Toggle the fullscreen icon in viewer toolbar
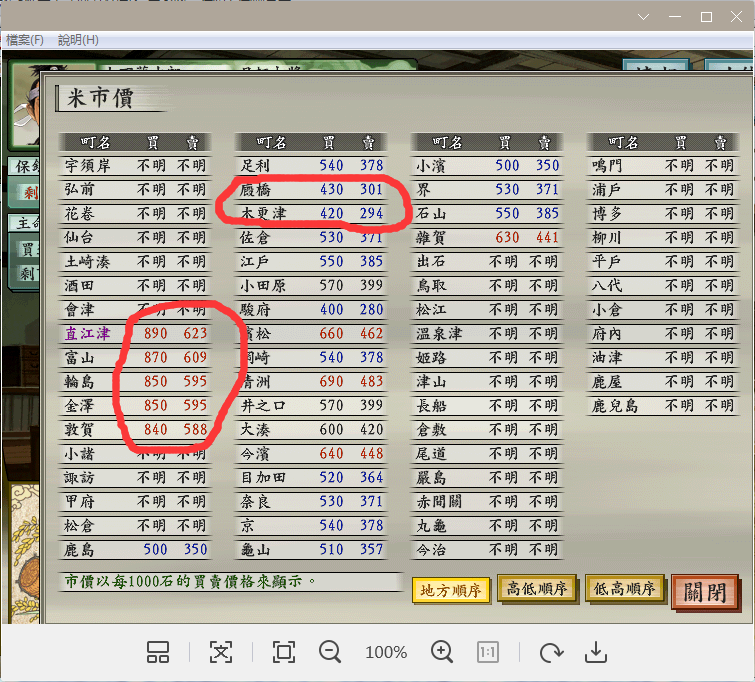Screen dimensions: 755x682 point(284,652)
